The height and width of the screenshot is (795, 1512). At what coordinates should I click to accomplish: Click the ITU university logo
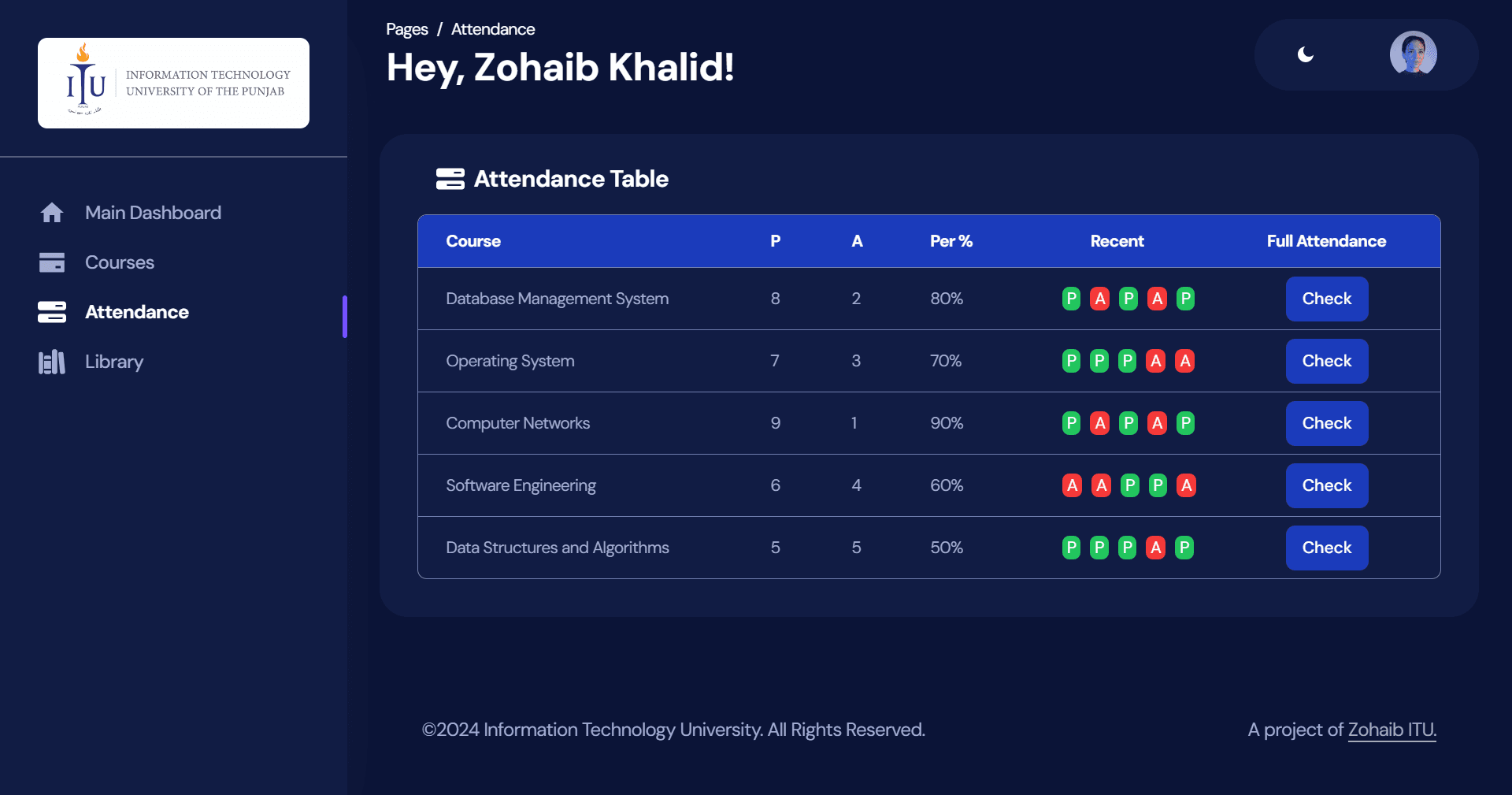[173, 83]
